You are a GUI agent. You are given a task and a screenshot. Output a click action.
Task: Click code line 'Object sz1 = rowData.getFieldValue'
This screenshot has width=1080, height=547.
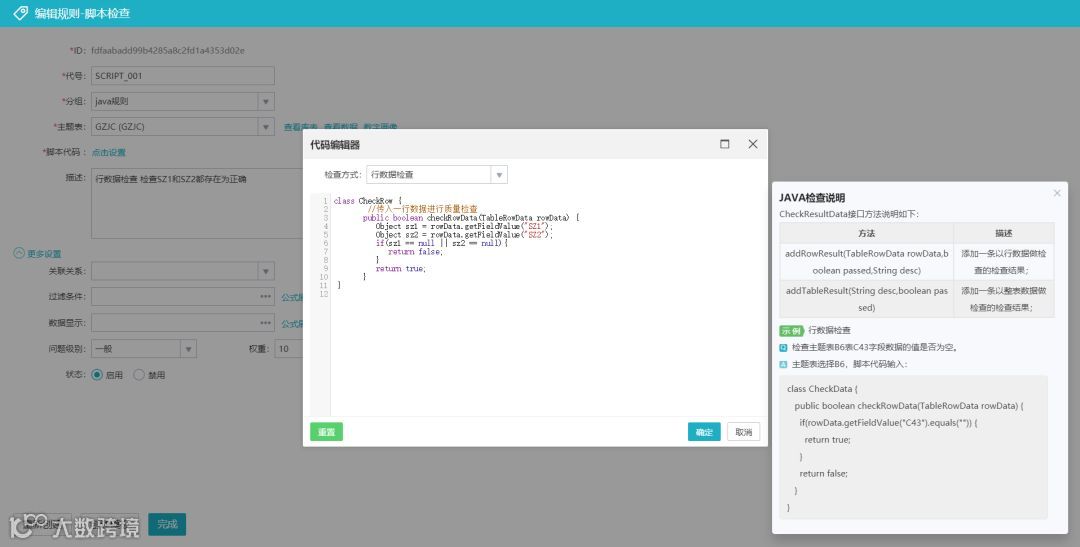click(464, 226)
